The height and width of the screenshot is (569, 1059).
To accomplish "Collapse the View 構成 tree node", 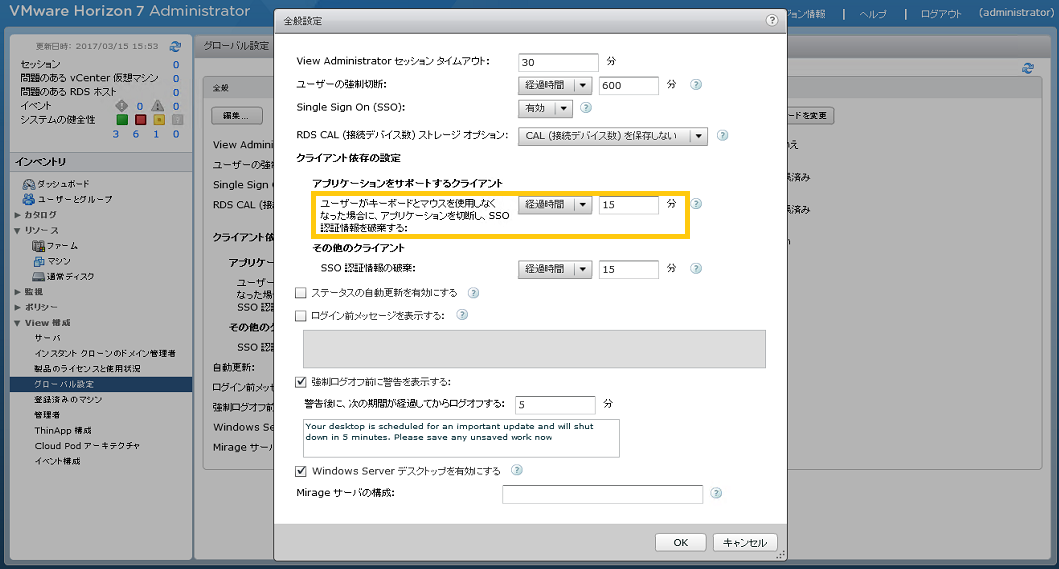I will pyautogui.click(x=18, y=323).
